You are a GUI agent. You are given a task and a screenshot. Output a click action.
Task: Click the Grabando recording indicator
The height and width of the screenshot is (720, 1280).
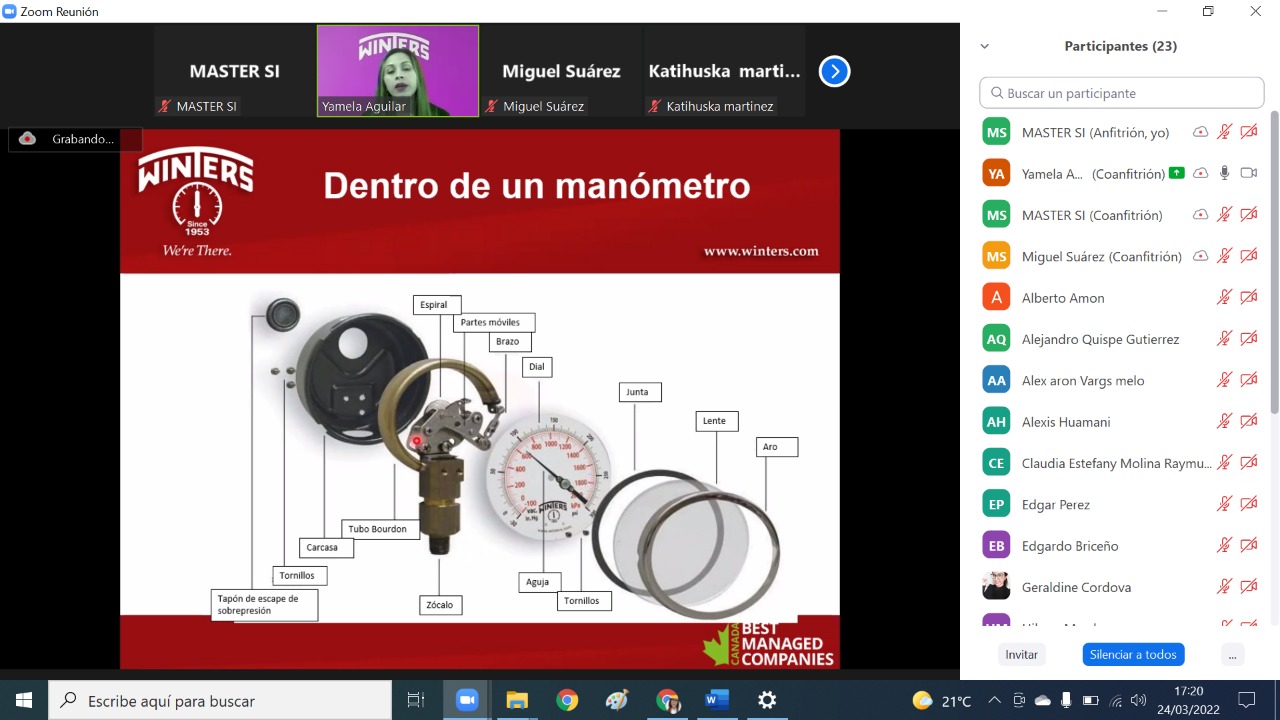click(x=75, y=139)
